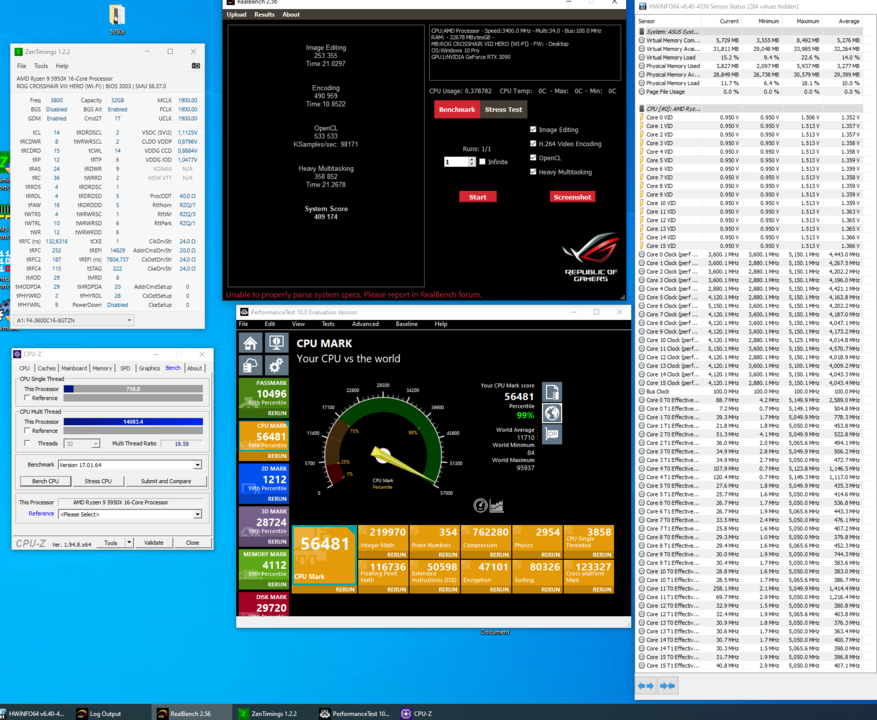
Task: Switch to RealBench Stress Test tab
Action: (503, 110)
